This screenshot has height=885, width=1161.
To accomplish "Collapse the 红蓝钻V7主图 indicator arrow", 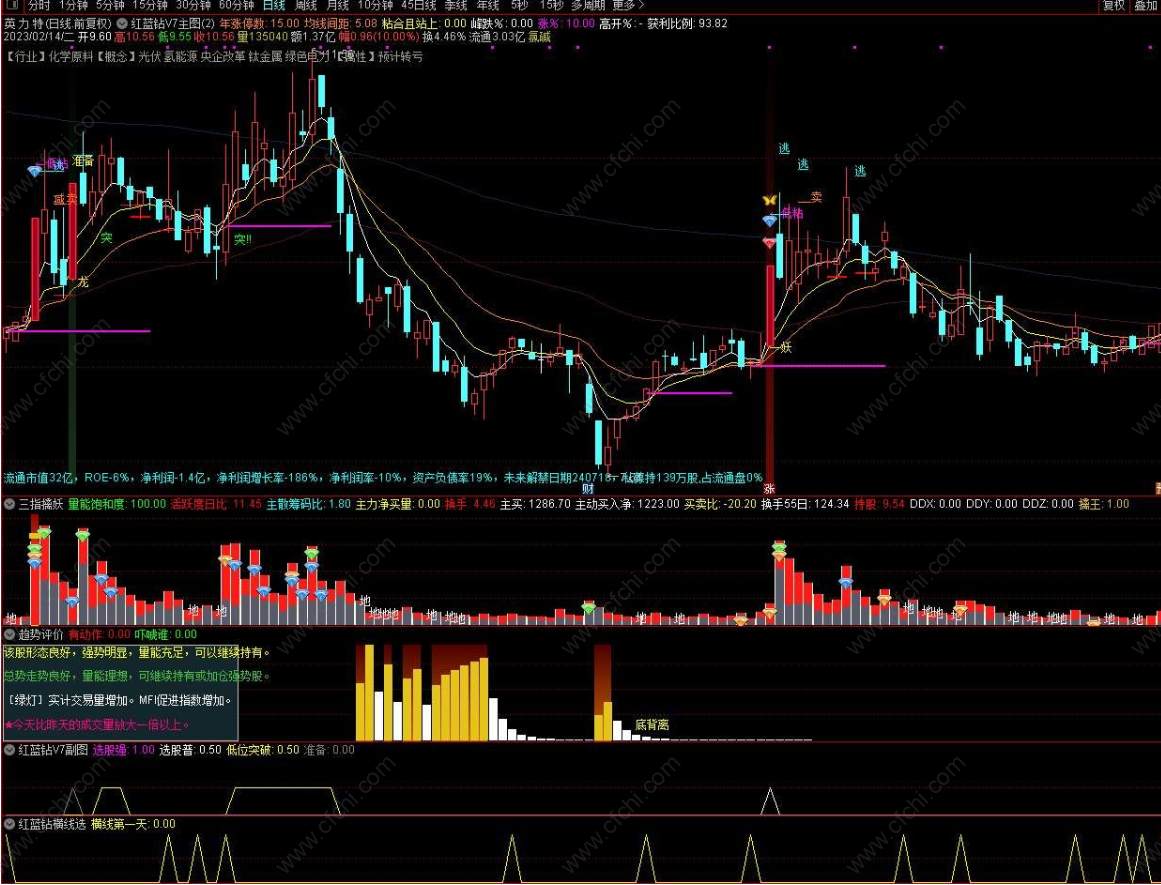I will 122,23.
